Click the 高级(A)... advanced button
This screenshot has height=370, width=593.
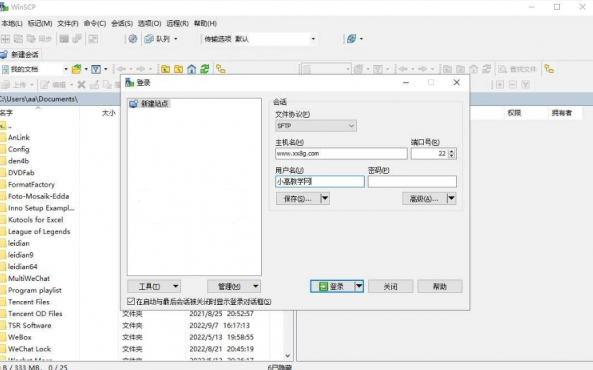click(x=424, y=198)
